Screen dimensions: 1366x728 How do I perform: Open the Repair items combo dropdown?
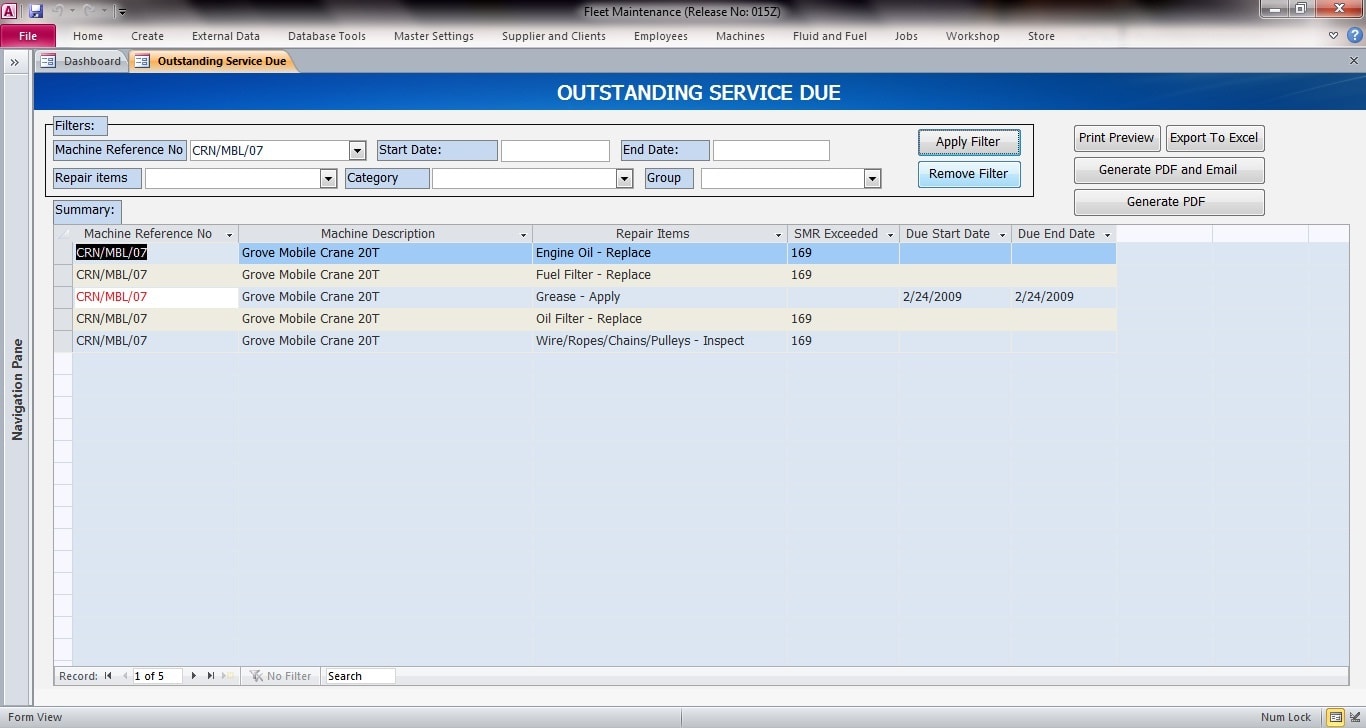point(327,178)
